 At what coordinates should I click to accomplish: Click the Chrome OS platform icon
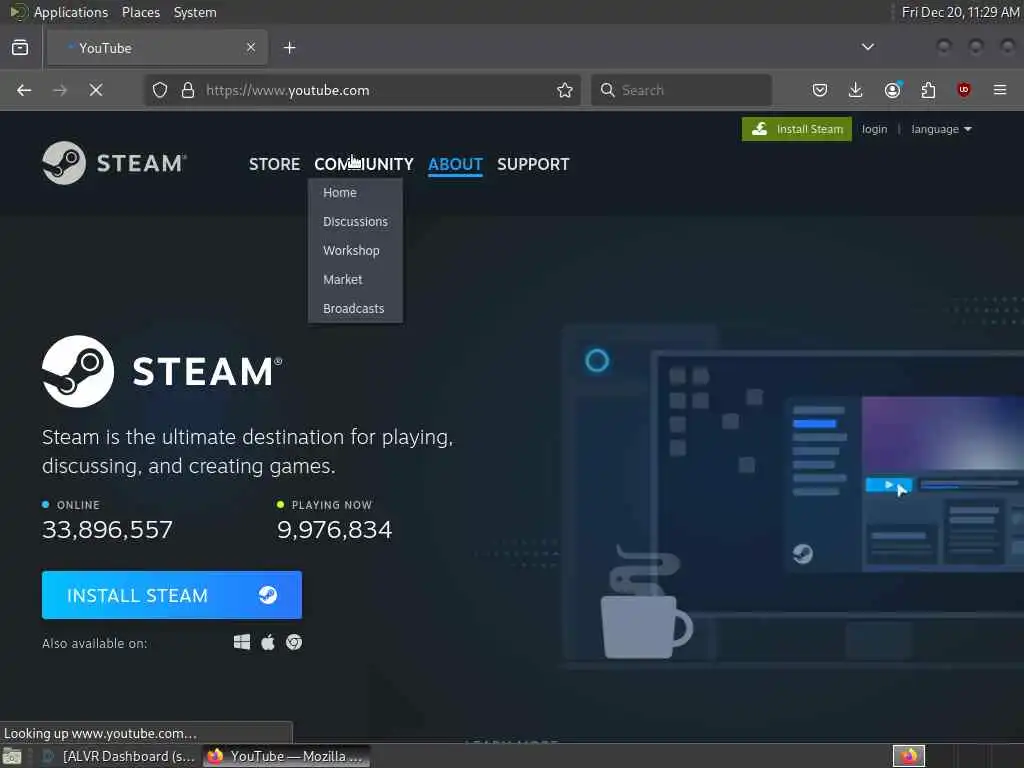pyautogui.click(x=294, y=643)
